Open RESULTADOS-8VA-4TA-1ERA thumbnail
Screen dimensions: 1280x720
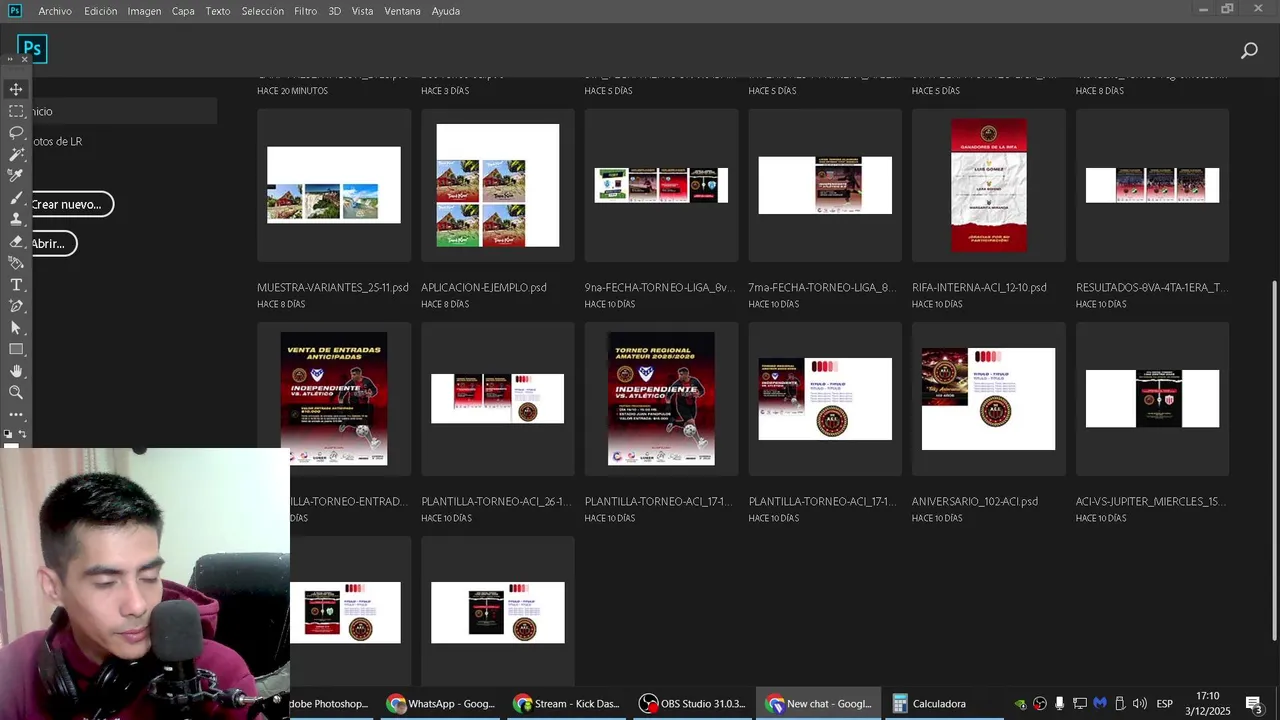[1152, 185]
